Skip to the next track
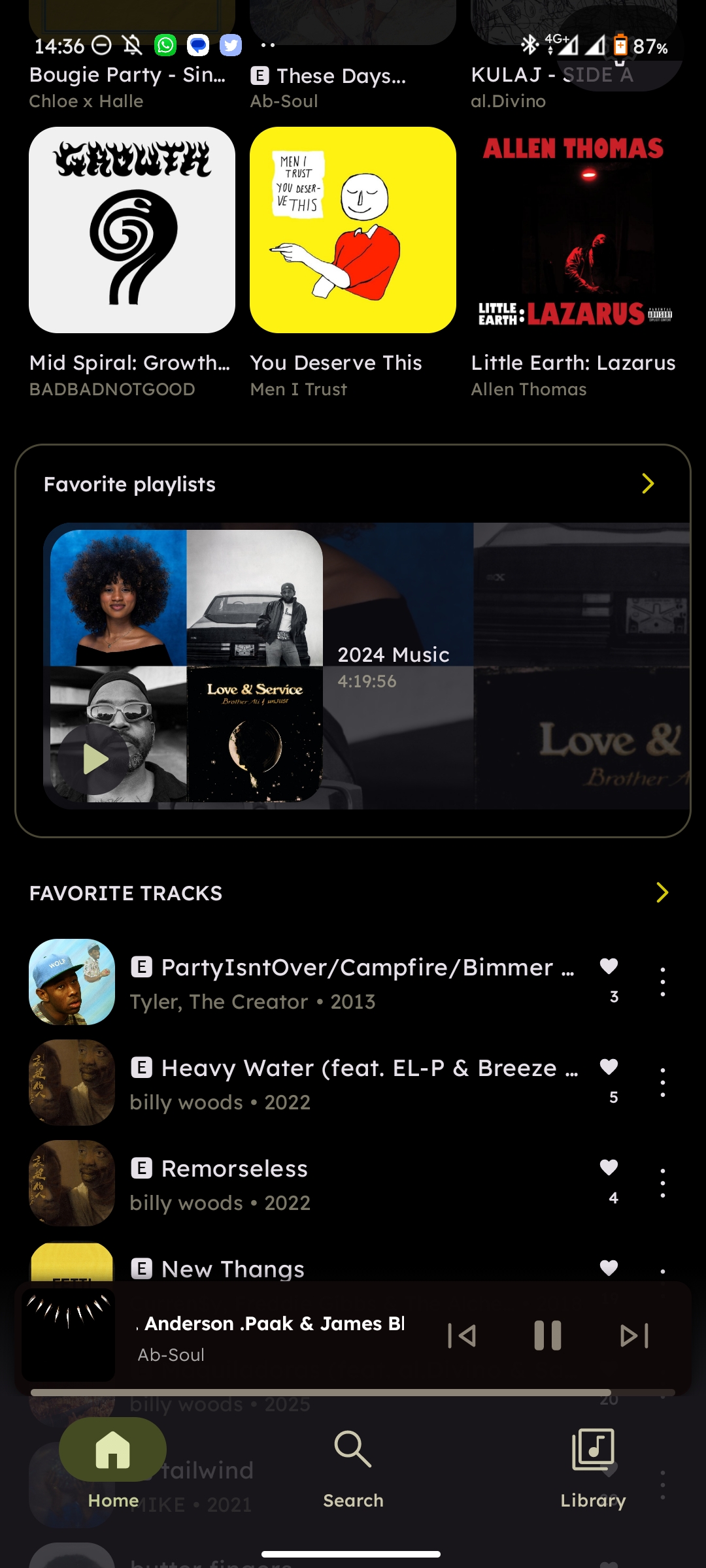Viewport: 706px width, 1568px height. click(x=634, y=1335)
